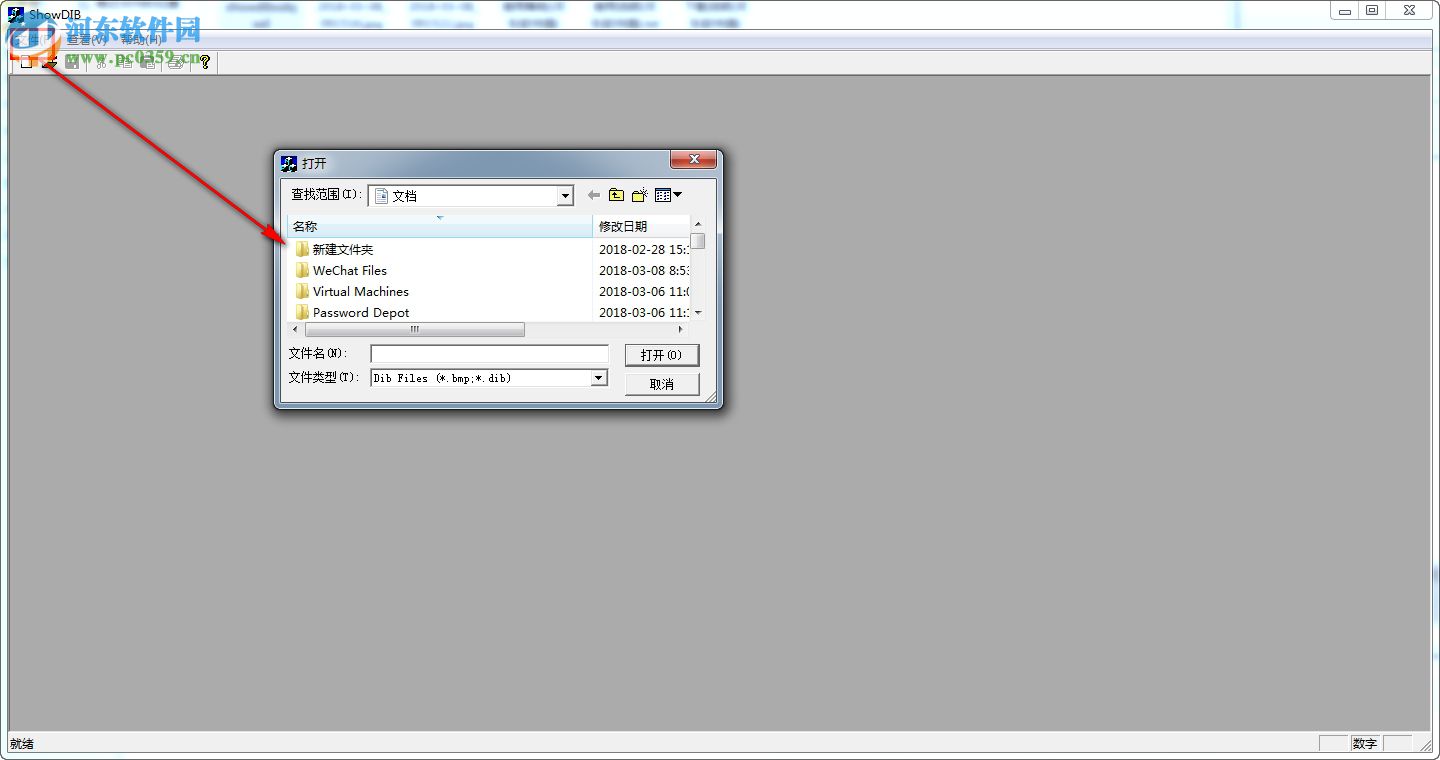Click the Paste toolbar icon
The height and width of the screenshot is (760, 1440).
147,62
